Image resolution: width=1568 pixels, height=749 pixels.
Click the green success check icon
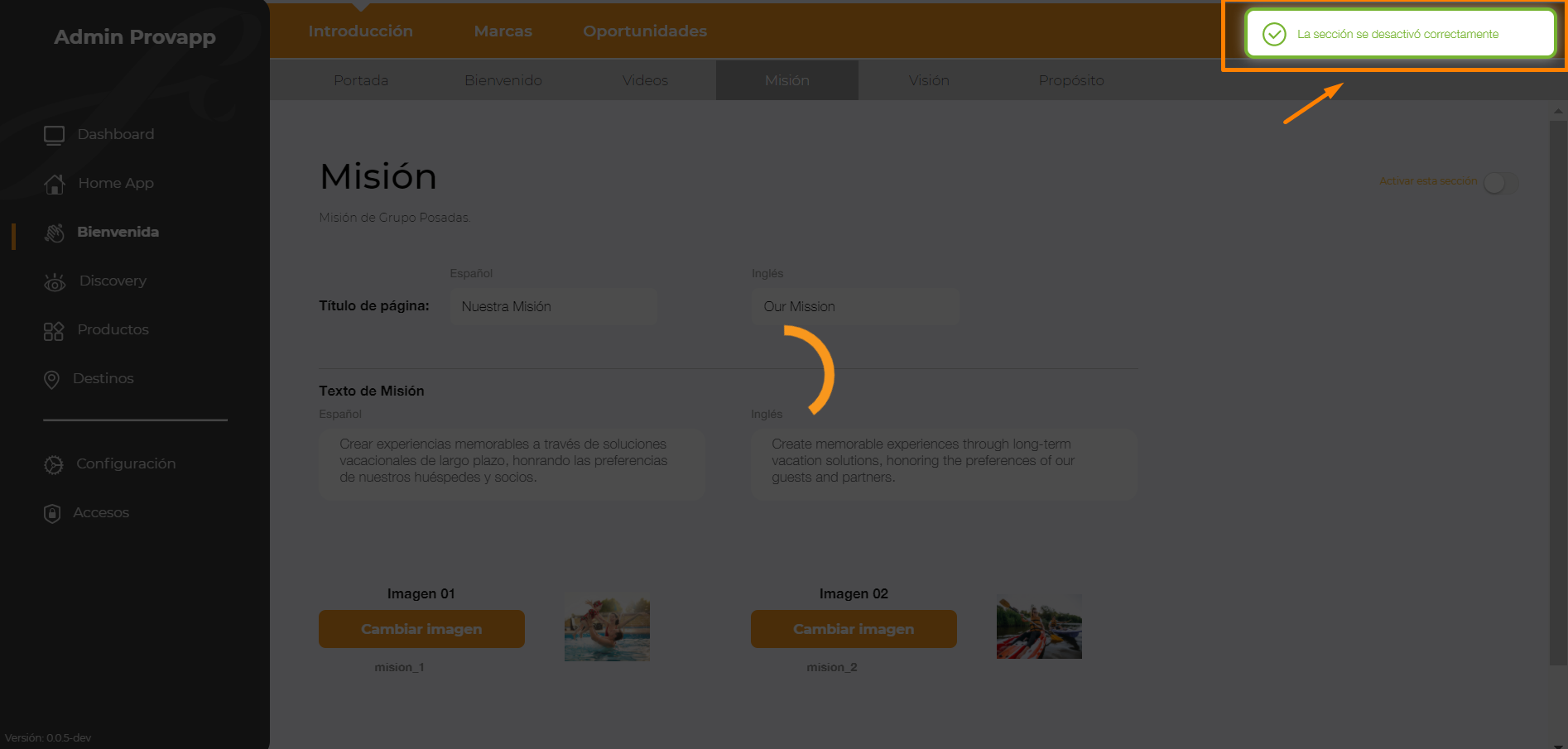(1274, 34)
